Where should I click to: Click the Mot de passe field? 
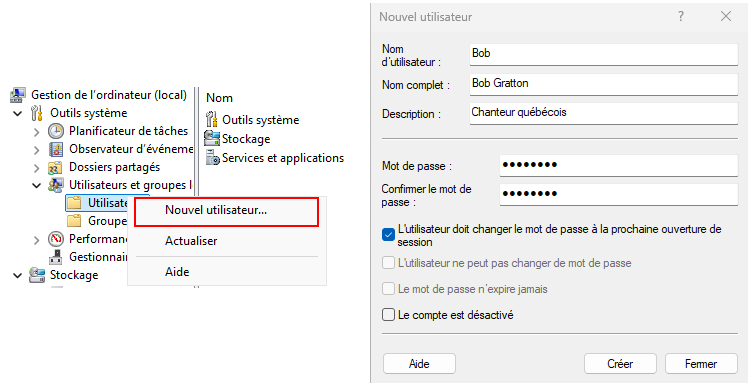(619, 165)
